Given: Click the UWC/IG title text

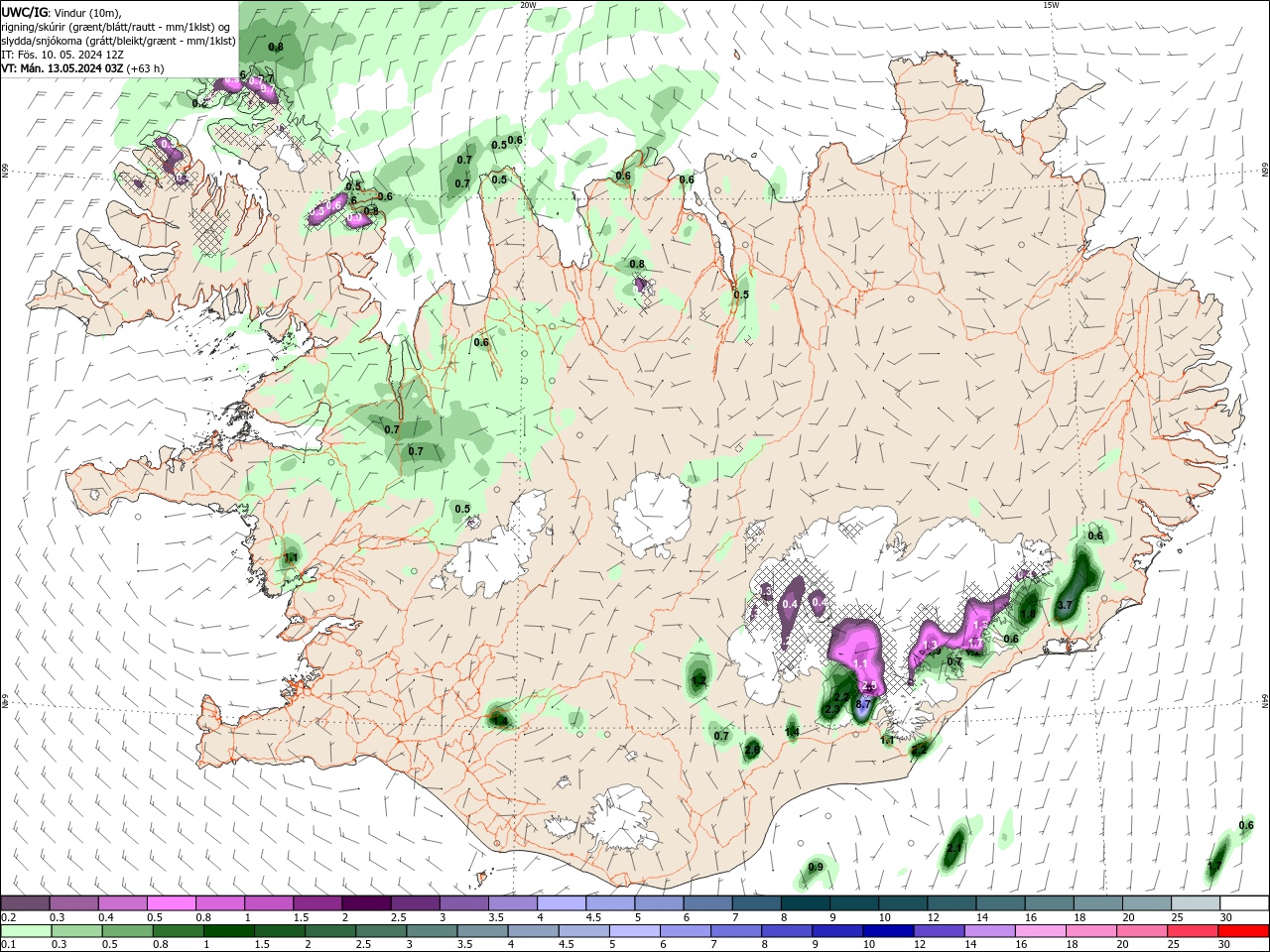Looking at the screenshot, I should coord(25,12).
